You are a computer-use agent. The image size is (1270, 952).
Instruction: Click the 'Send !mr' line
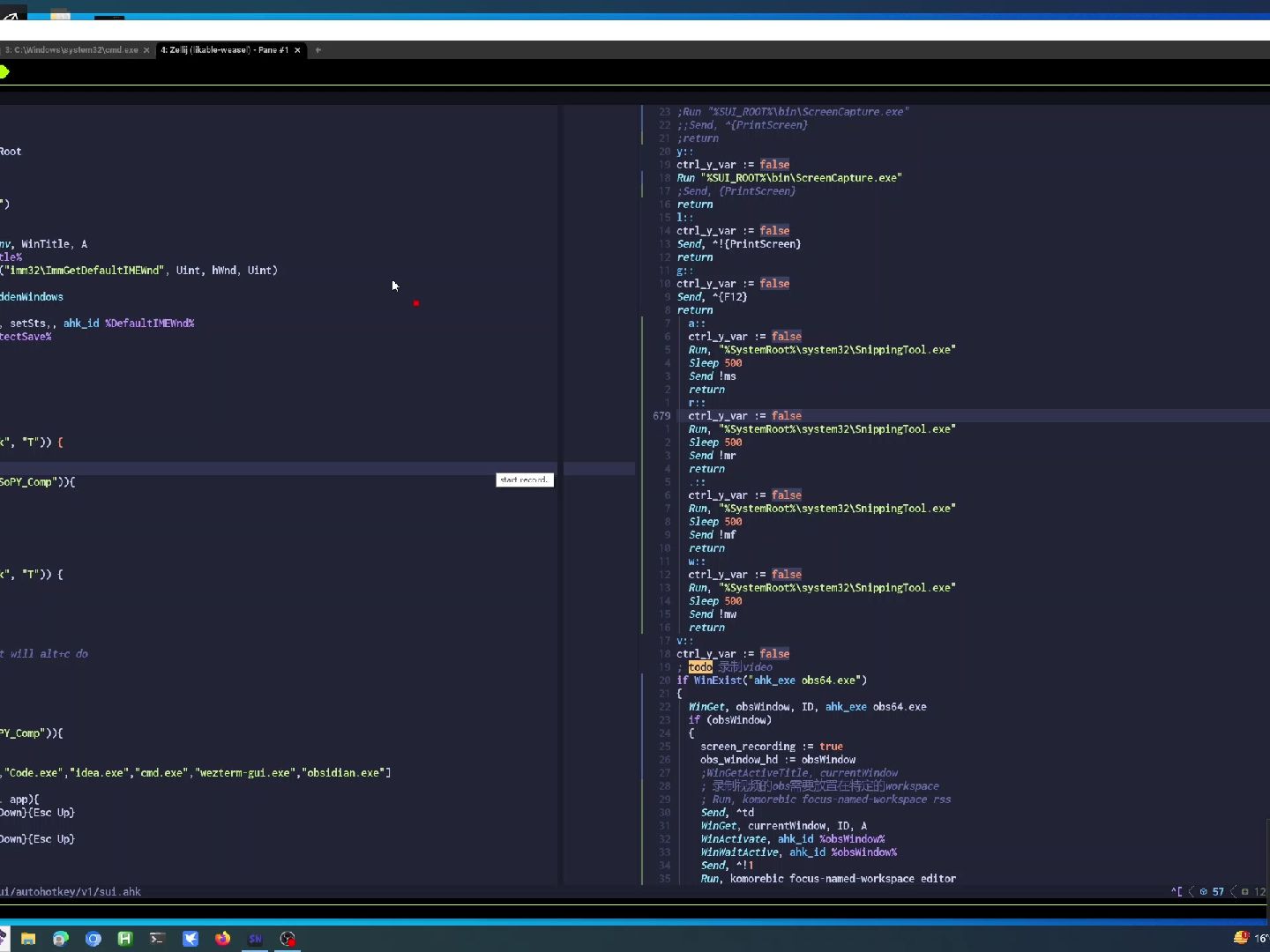(x=713, y=456)
